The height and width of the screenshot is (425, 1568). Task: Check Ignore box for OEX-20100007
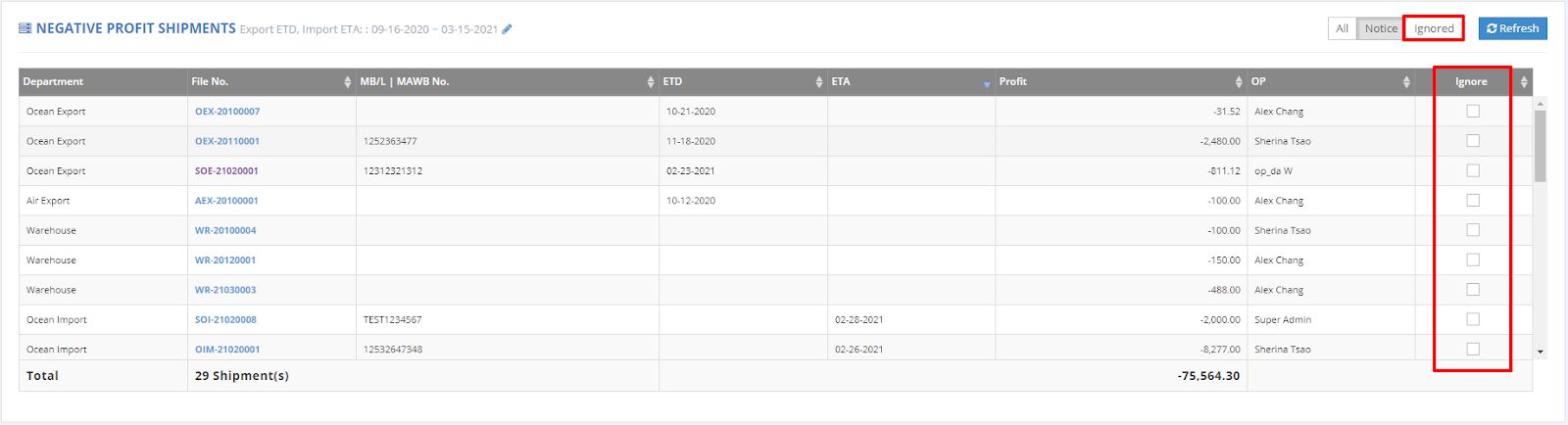1473,112
